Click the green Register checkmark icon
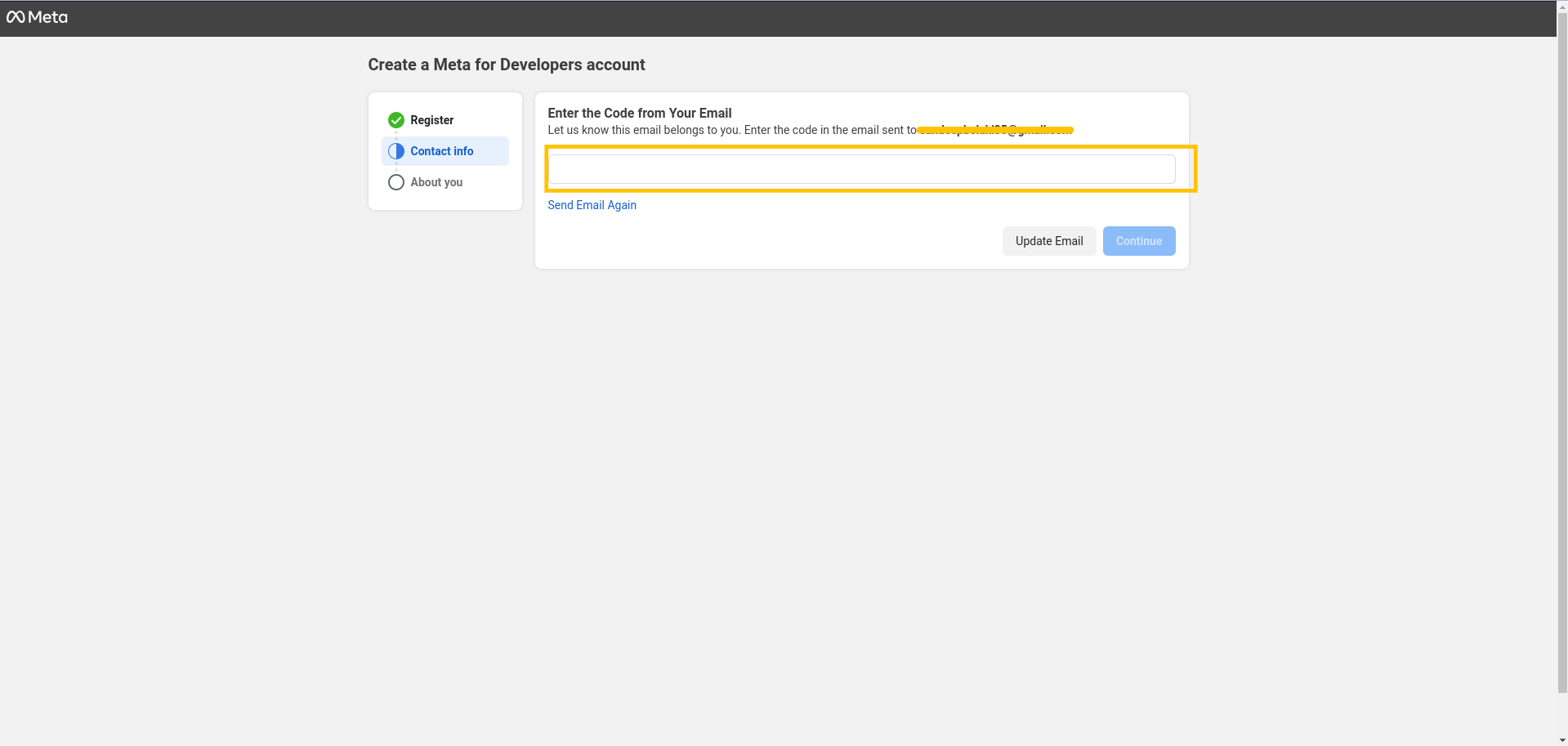Viewport: 1568px width, 746px height. [396, 120]
